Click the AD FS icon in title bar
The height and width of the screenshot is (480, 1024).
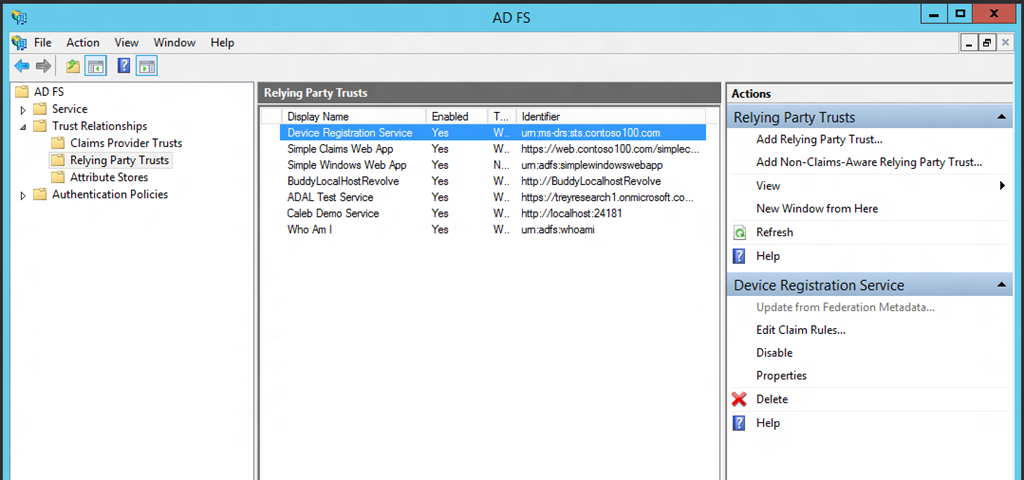click(19, 16)
